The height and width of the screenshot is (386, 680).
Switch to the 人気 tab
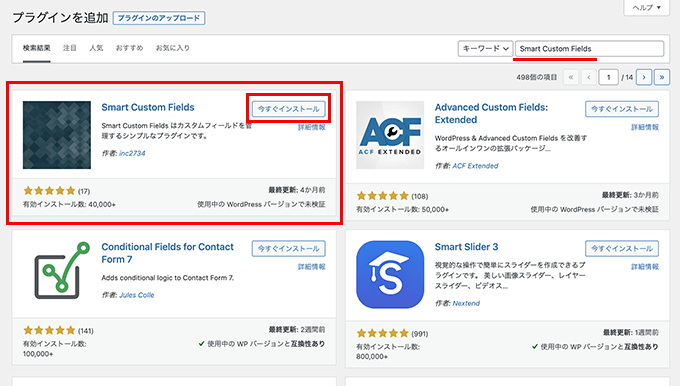coord(96,48)
